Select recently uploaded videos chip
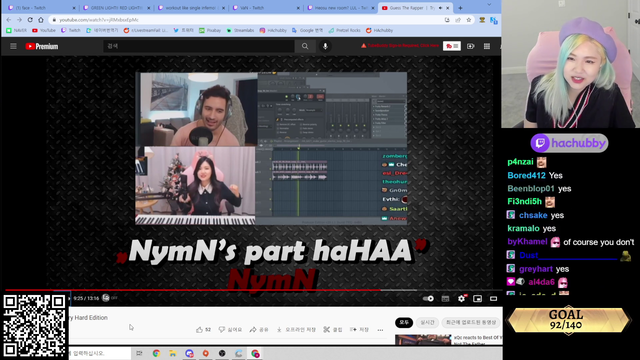640x360 pixels. tap(471, 322)
